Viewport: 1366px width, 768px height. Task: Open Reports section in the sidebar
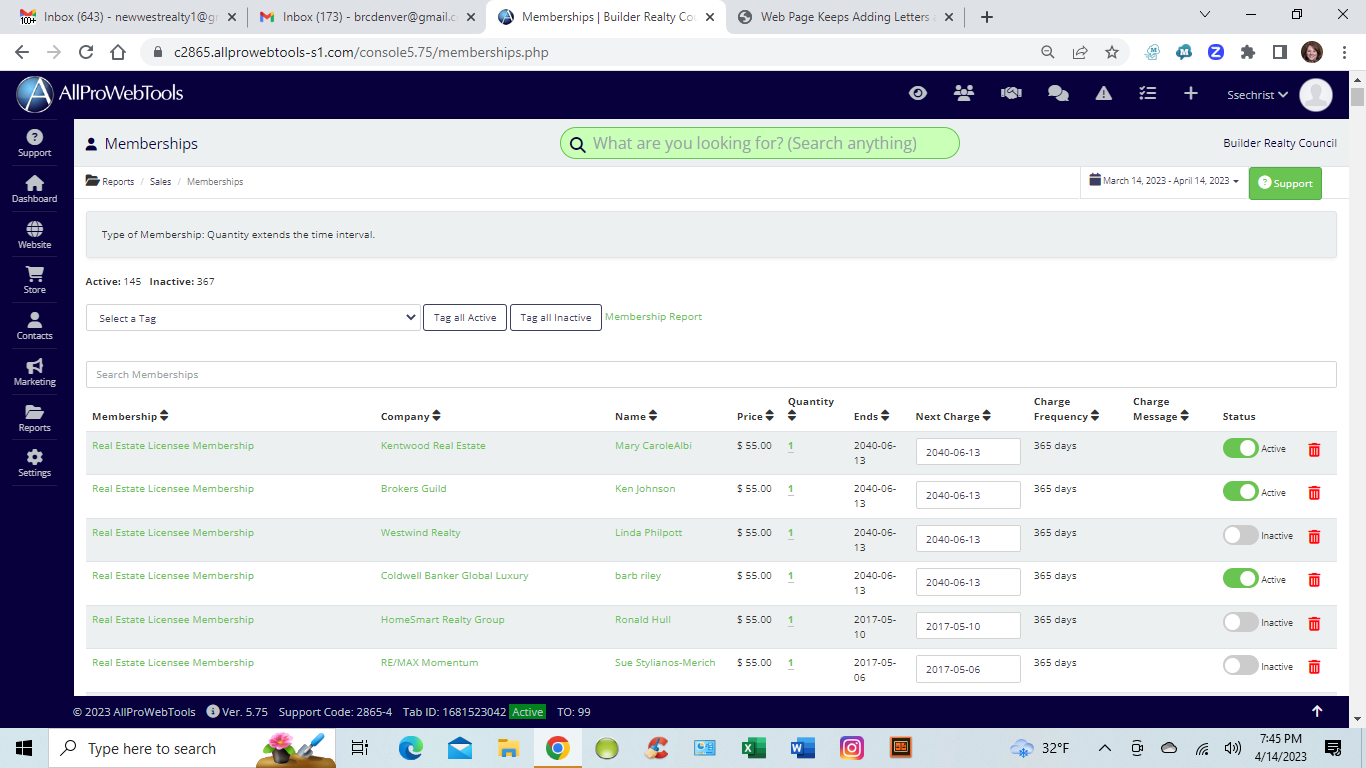[34, 418]
